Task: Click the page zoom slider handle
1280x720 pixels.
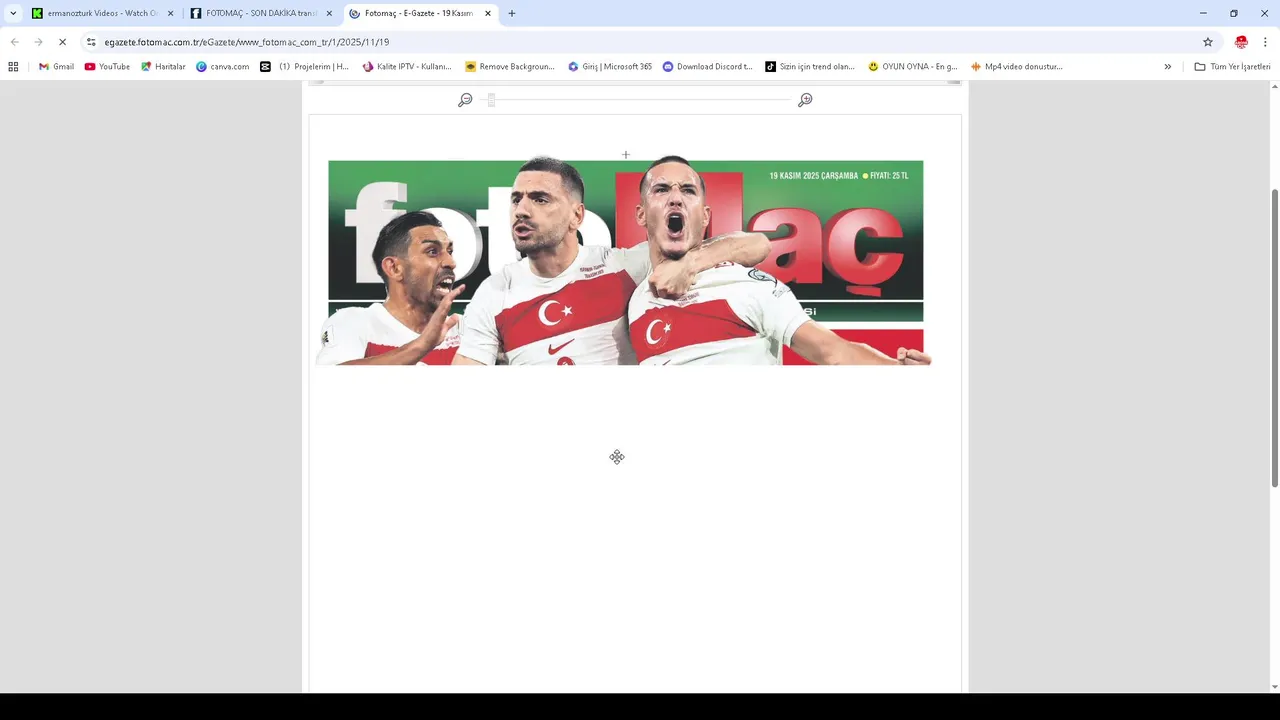Action: coord(491,100)
